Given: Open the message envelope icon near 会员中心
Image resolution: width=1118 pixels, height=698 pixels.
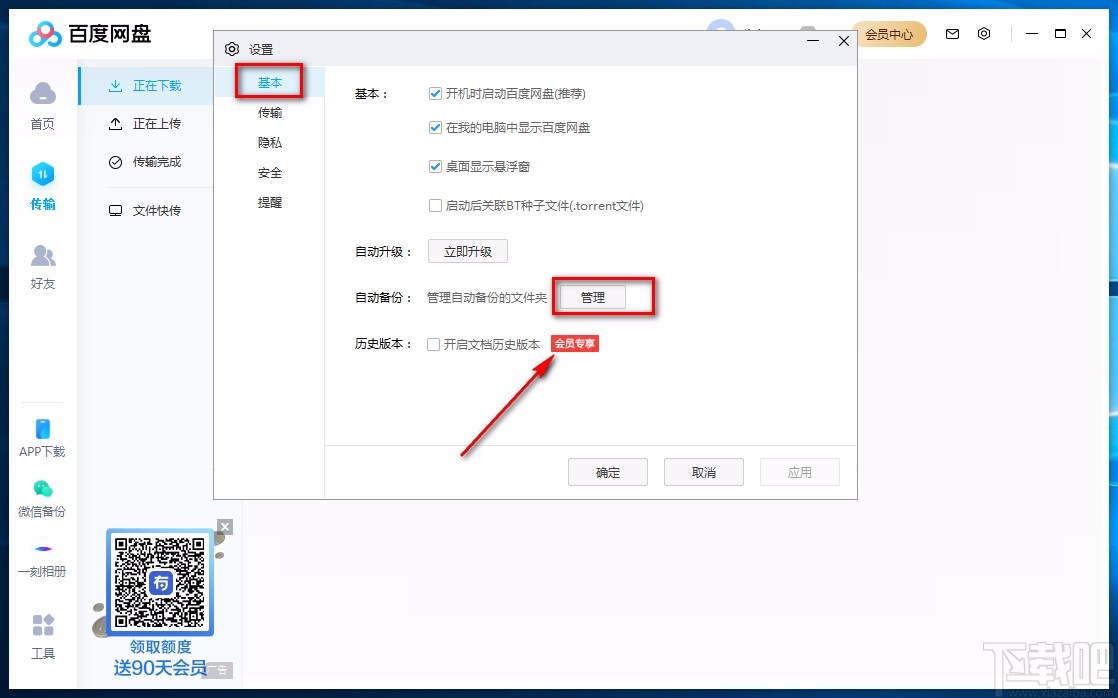Looking at the screenshot, I should pyautogui.click(x=952, y=33).
